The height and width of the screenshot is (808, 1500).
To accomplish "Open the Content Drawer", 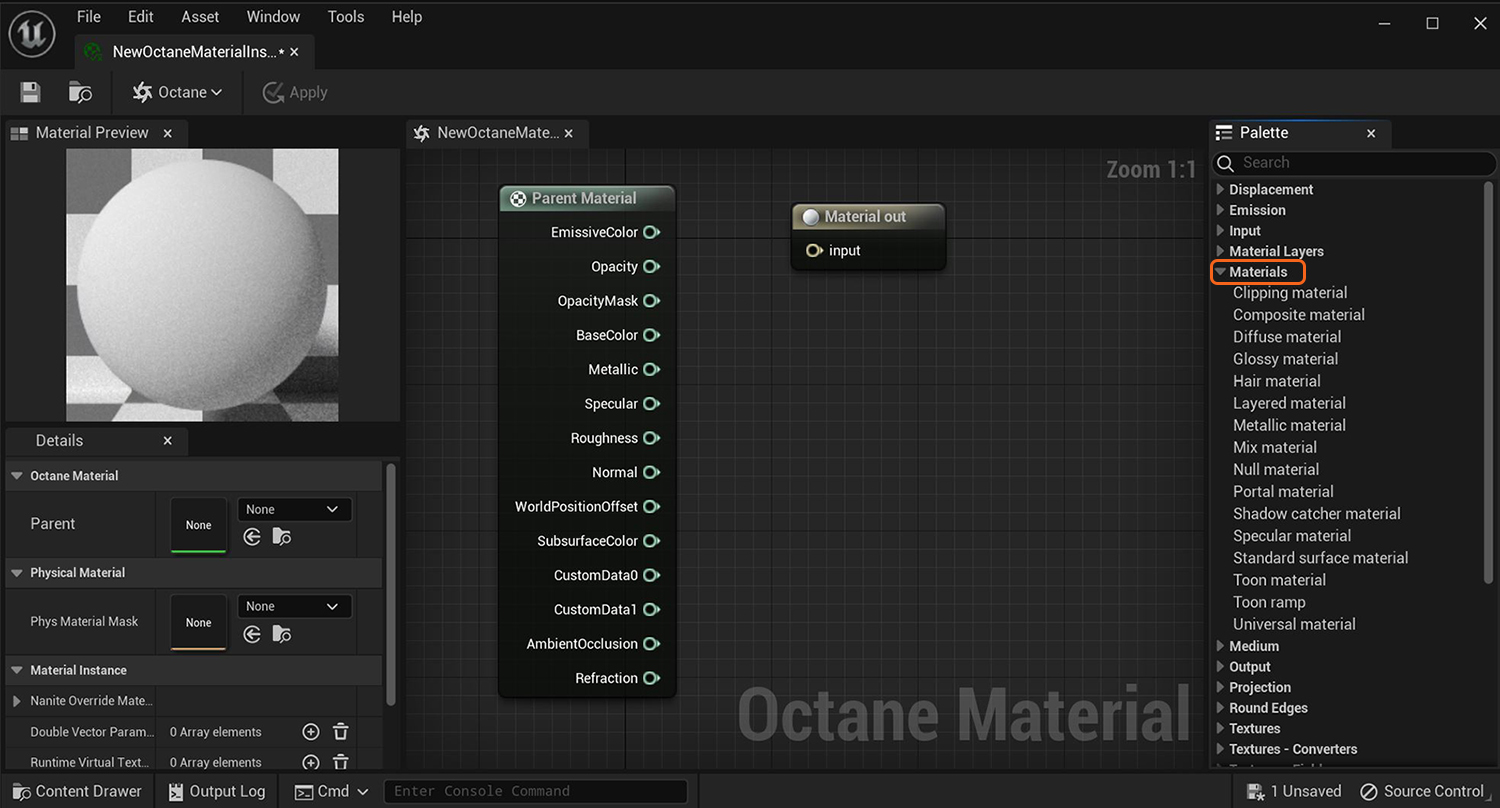I will click(76, 791).
